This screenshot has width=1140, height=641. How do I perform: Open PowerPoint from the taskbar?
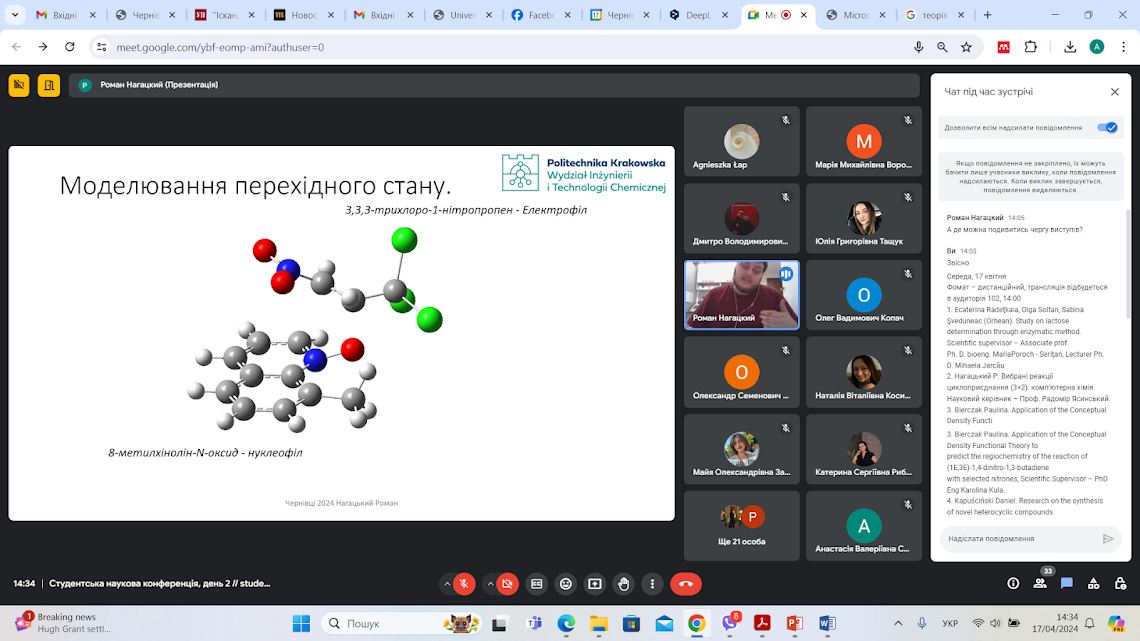point(795,624)
